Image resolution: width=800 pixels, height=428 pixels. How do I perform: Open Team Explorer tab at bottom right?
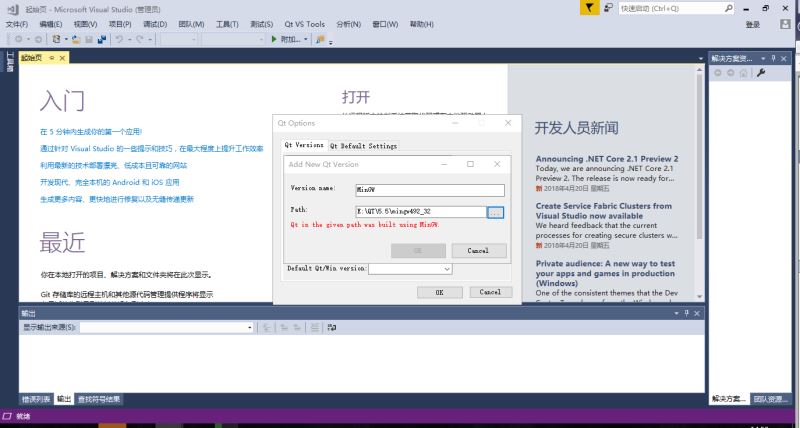[x=770, y=399]
